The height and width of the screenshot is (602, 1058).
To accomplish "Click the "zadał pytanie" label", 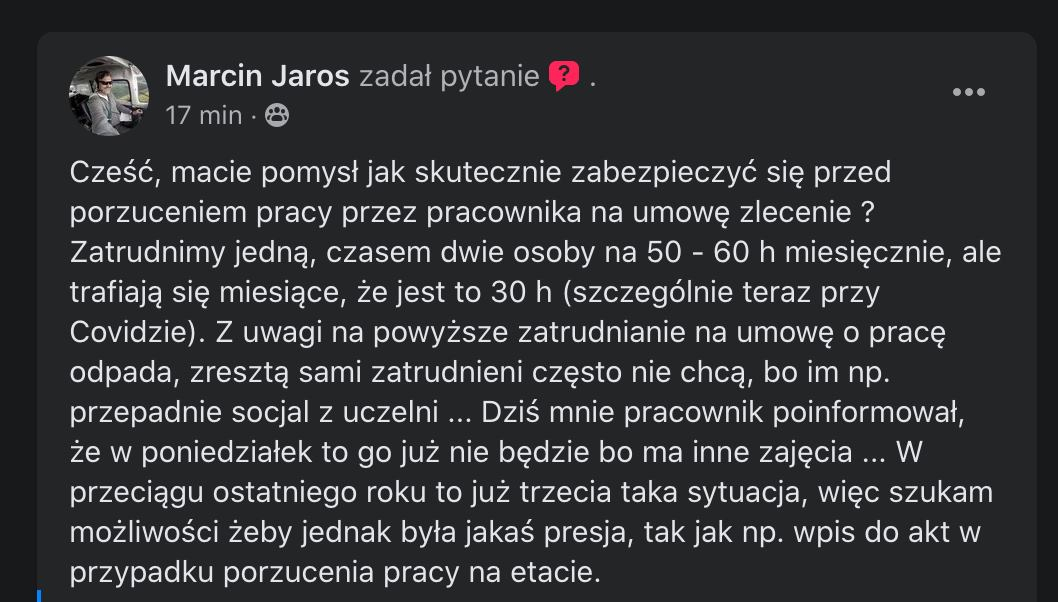I will tap(449, 76).
